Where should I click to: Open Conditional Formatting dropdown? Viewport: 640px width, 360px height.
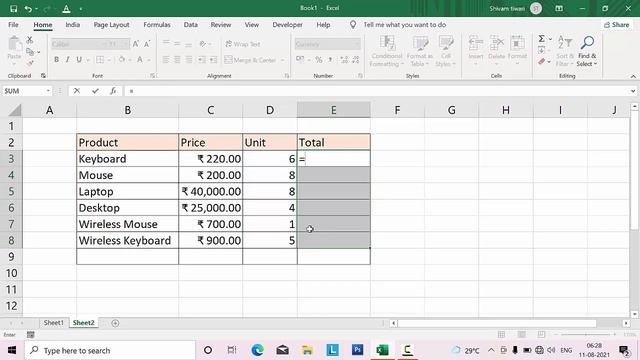(387, 51)
